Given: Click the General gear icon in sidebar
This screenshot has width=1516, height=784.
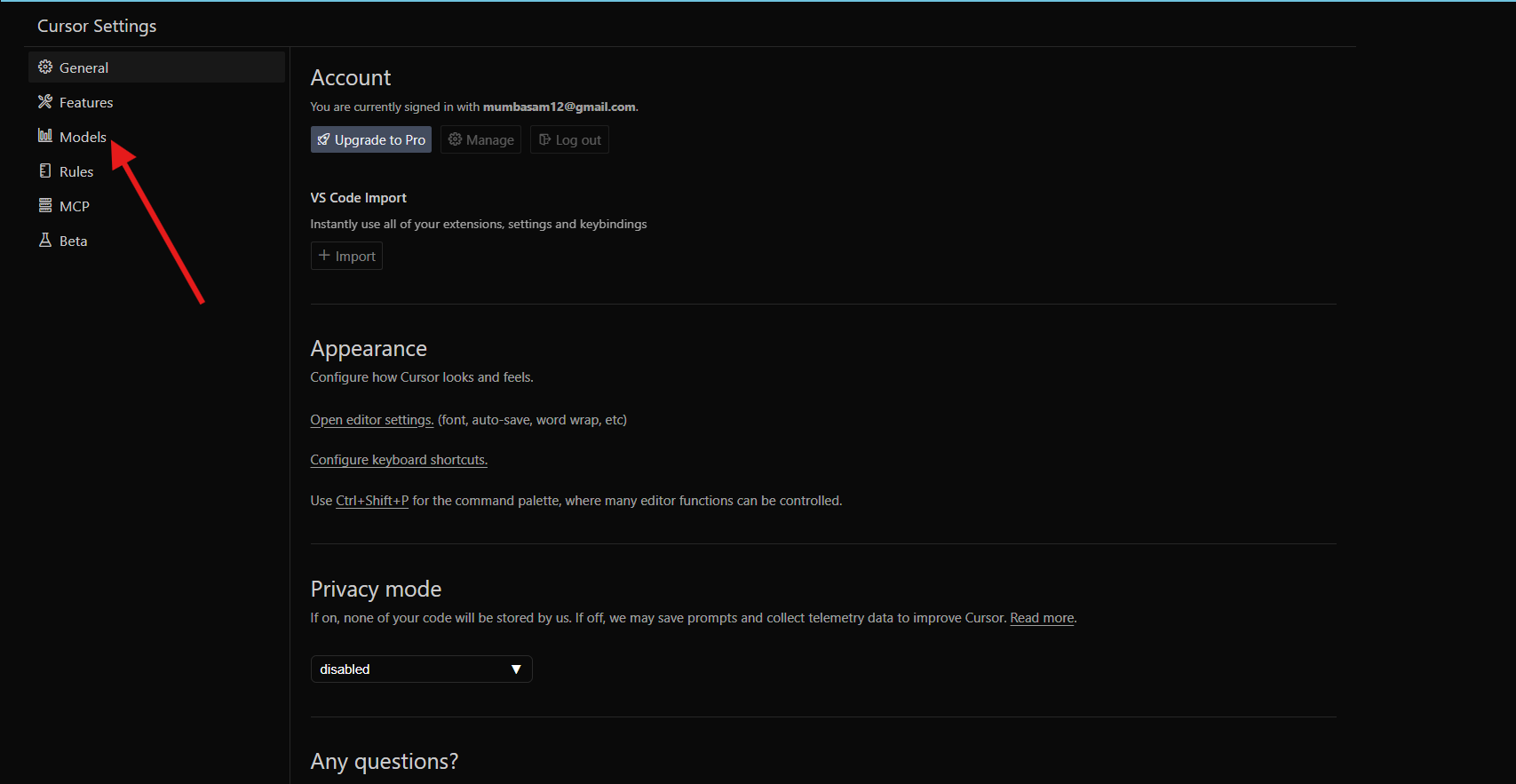Looking at the screenshot, I should pyautogui.click(x=45, y=67).
